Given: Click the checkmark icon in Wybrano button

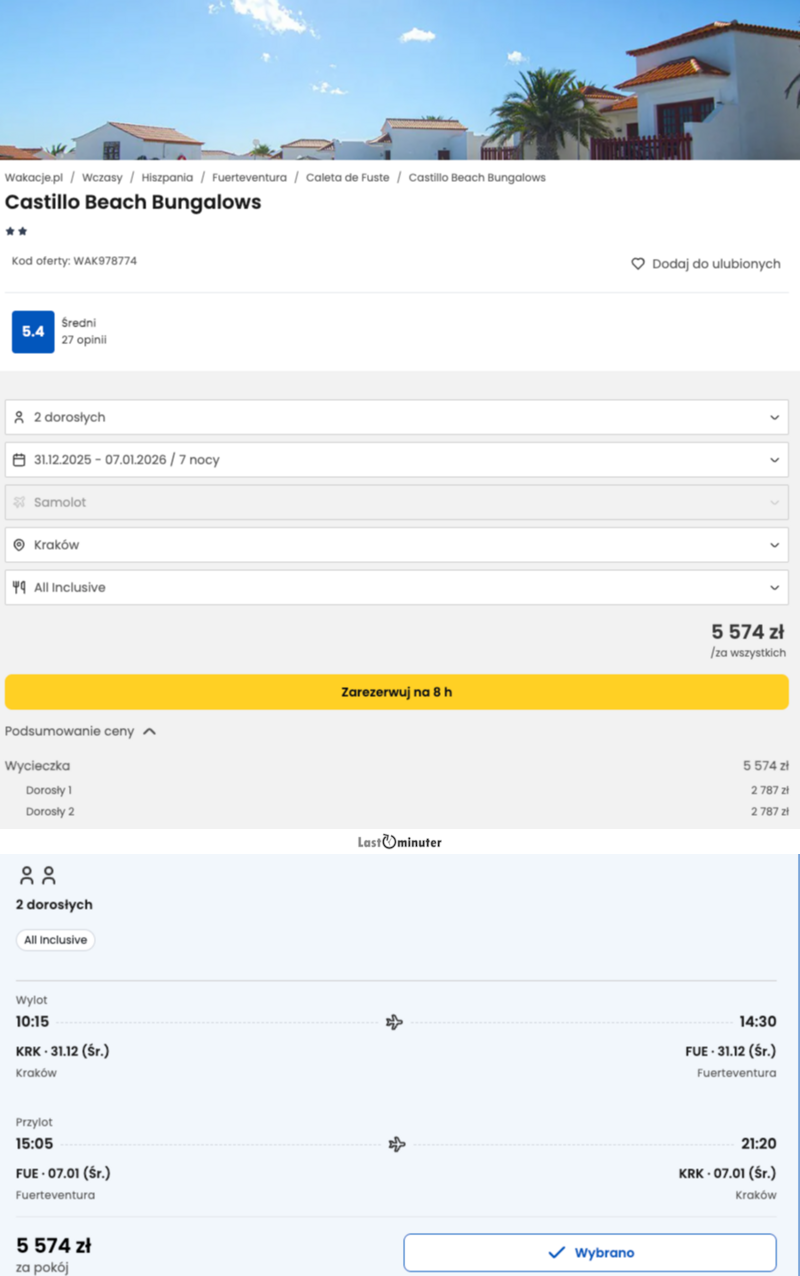Looking at the screenshot, I should coord(557,1252).
